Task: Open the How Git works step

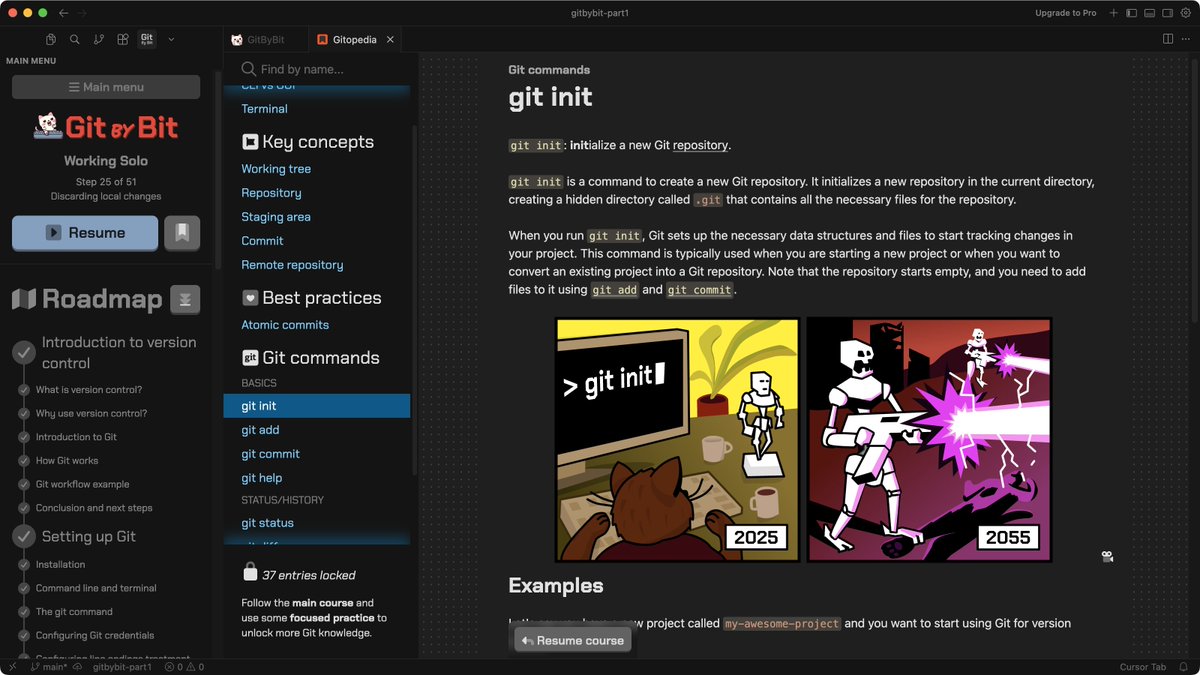Action: coord(67,461)
